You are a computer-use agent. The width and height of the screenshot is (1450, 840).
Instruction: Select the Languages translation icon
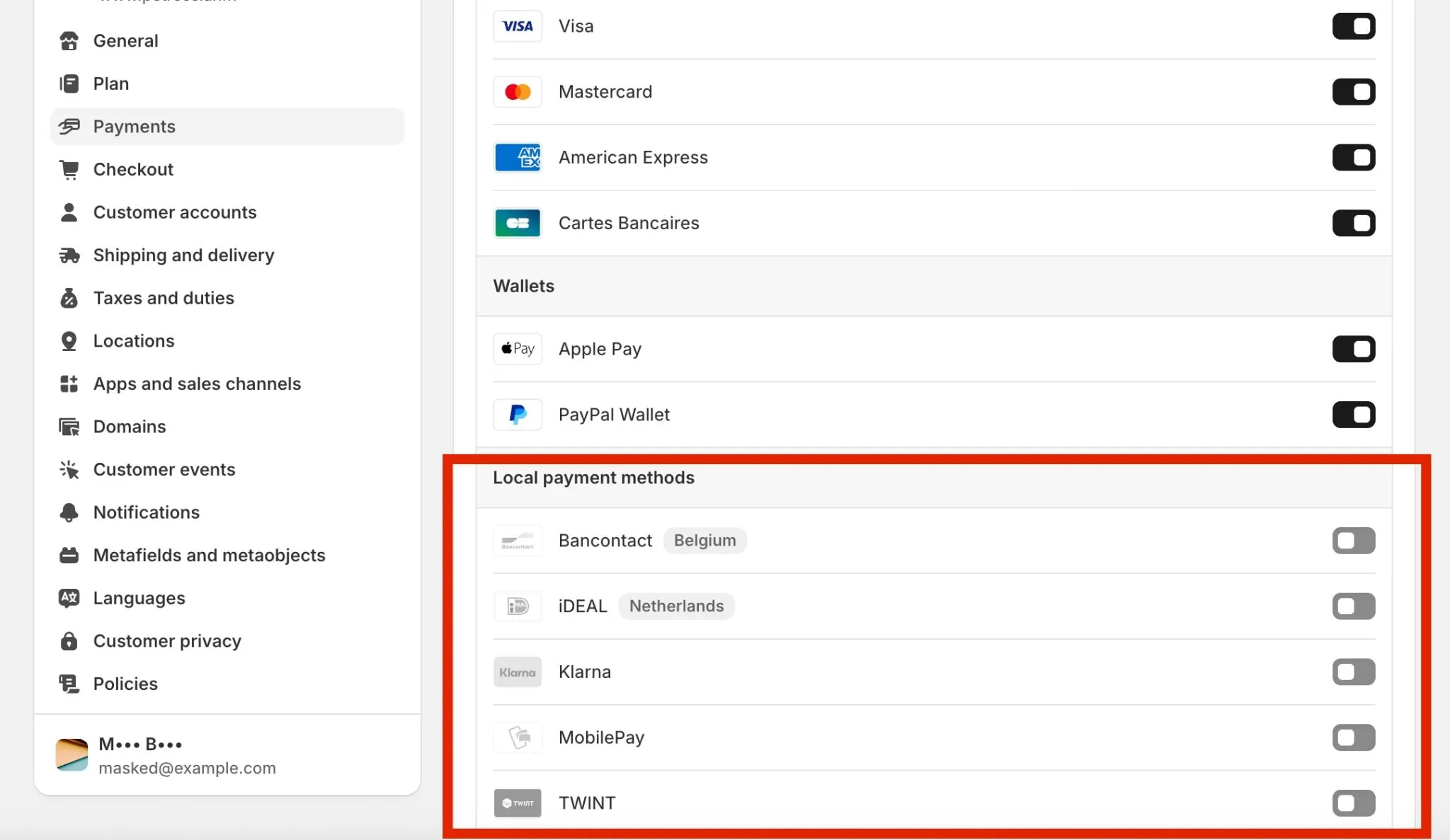tap(69, 598)
